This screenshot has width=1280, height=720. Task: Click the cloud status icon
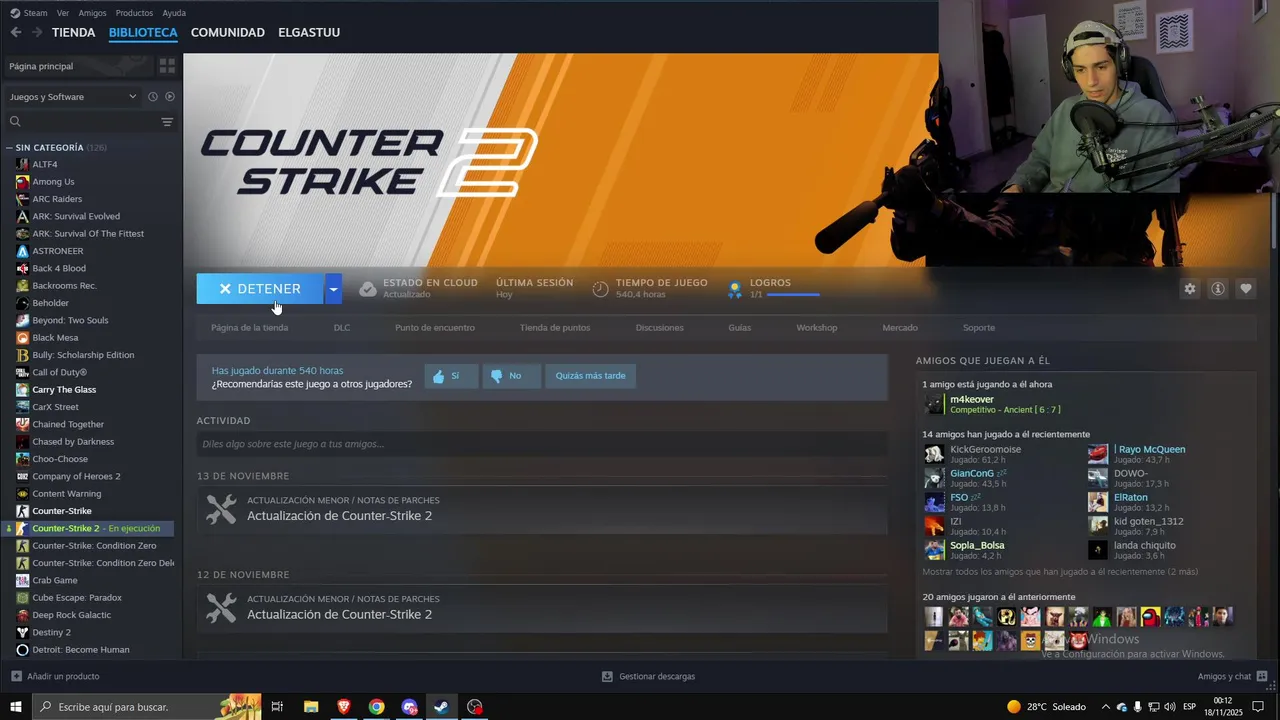[x=368, y=289]
